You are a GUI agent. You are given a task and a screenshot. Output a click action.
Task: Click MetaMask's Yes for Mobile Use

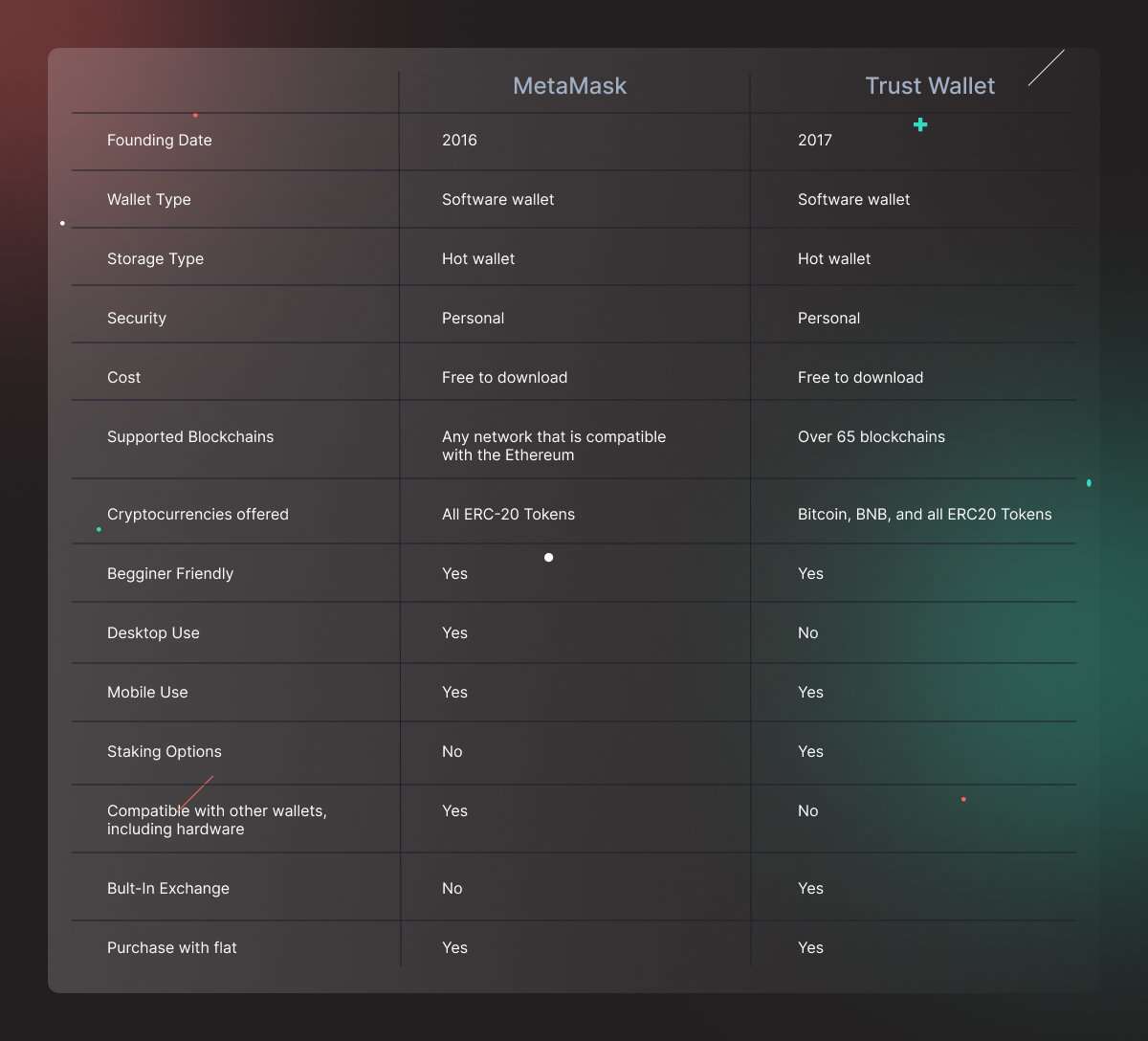(455, 692)
